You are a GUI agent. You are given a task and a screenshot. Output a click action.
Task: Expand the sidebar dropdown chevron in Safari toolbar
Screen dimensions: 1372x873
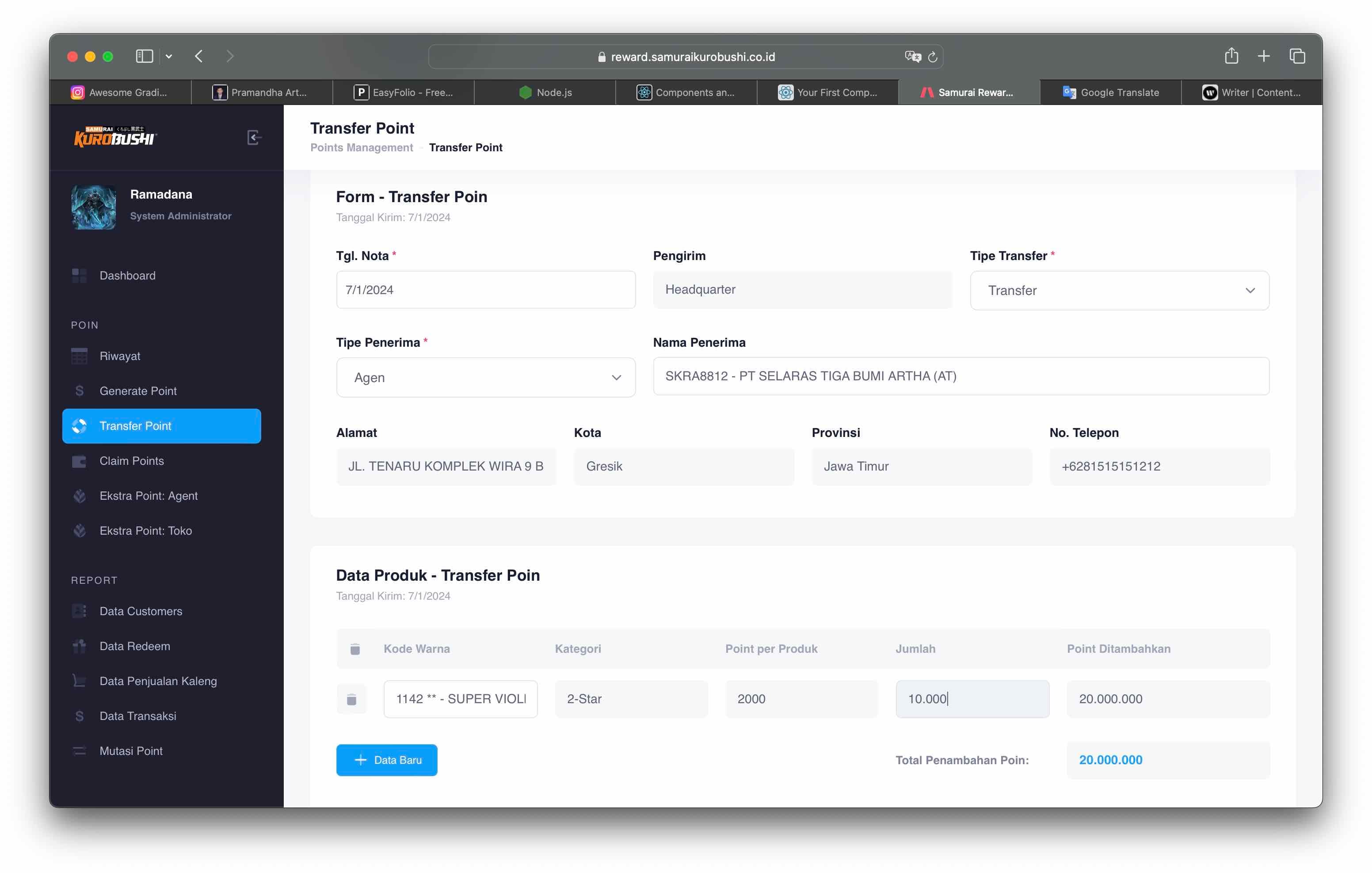coord(169,57)
